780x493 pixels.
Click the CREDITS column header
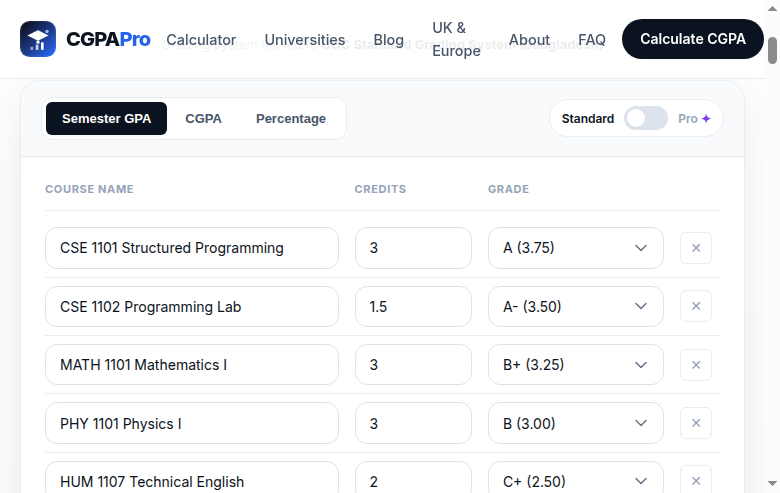[x=381, y=189]
